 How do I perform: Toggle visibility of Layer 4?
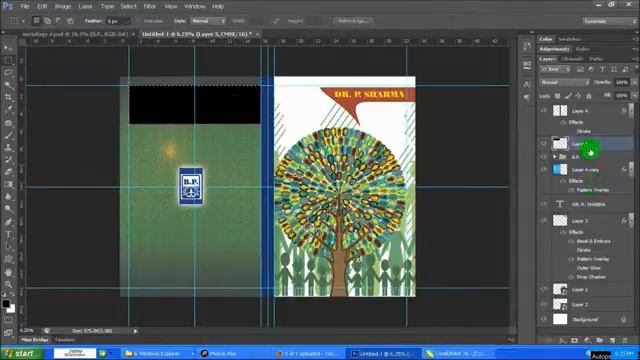(x=544, y=110)
